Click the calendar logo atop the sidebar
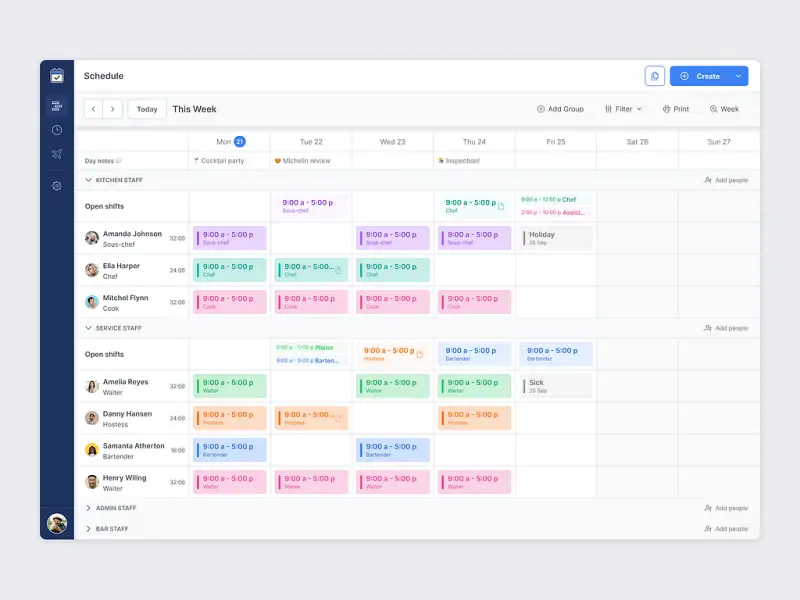The image size is (800, 600). pos(57,76)
